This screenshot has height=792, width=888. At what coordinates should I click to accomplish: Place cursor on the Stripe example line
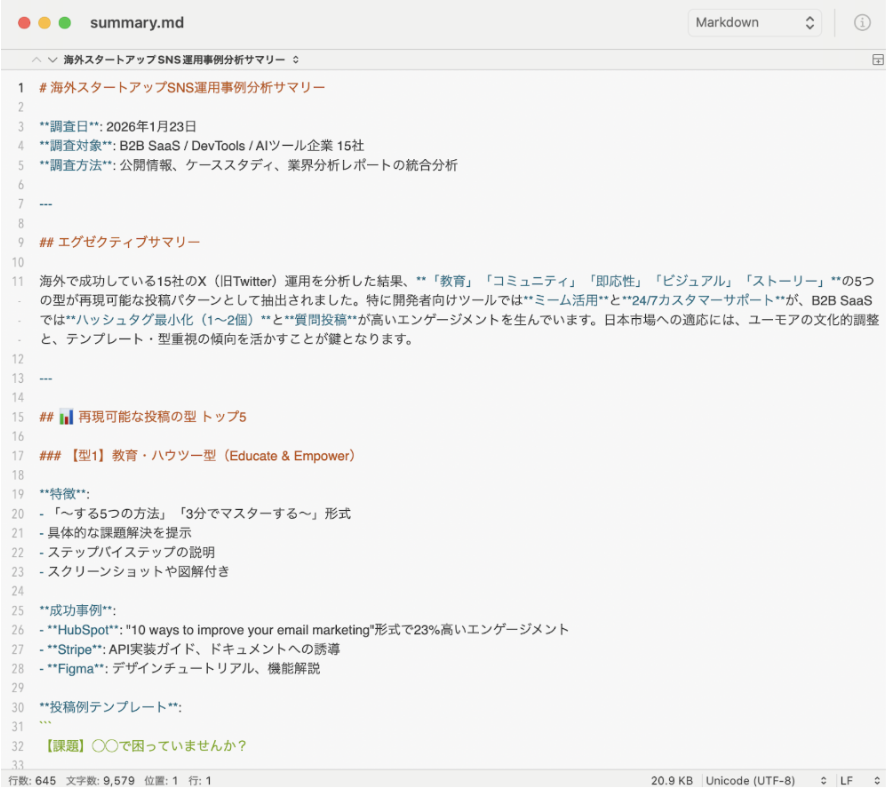pyautogui.click(x=200, y=650)
